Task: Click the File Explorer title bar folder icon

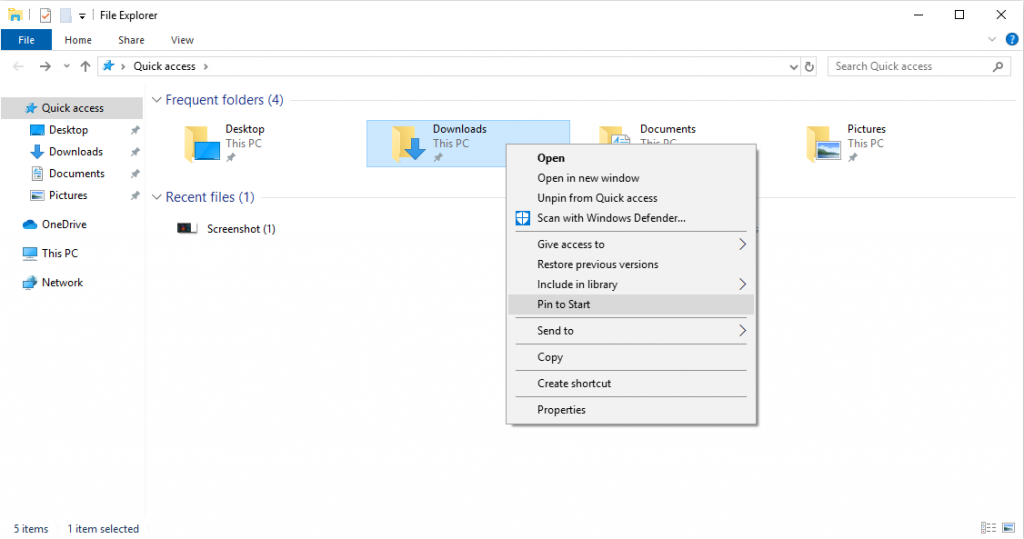Action: [15, 14]
